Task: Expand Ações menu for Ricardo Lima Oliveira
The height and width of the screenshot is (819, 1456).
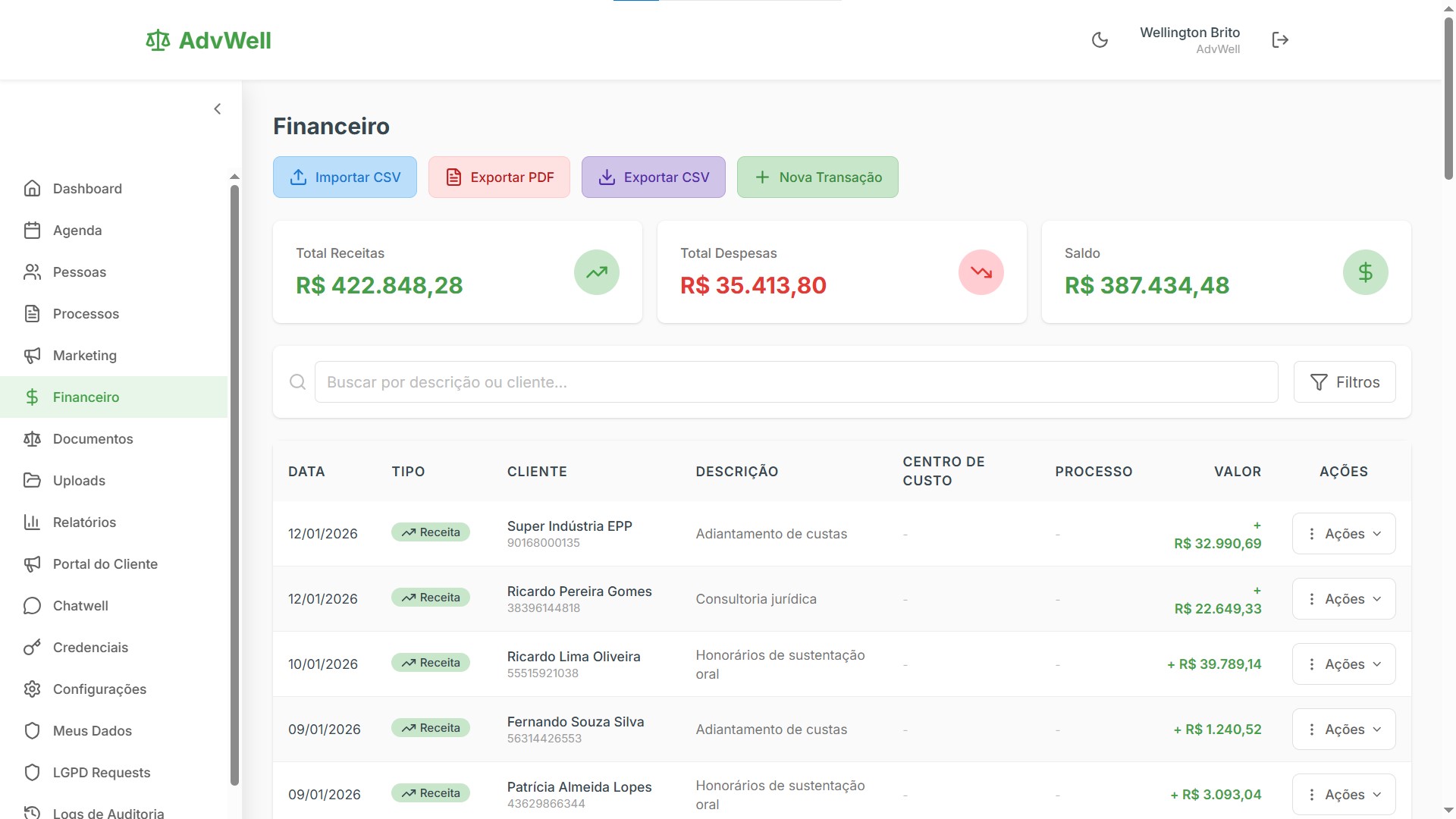Action: (x=1343, y=664)
